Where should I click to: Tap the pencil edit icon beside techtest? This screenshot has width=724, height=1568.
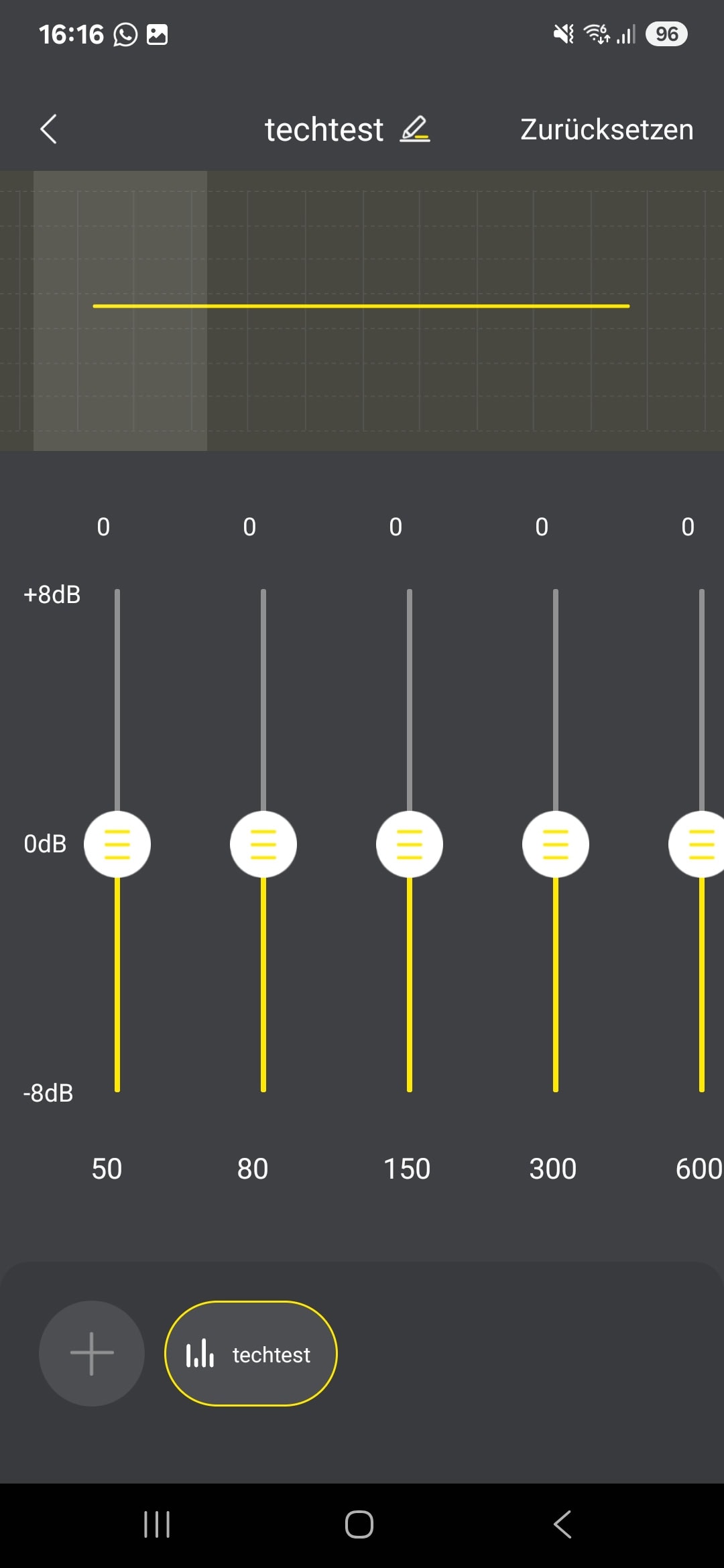pyautogui.click(x=415, y=129)
